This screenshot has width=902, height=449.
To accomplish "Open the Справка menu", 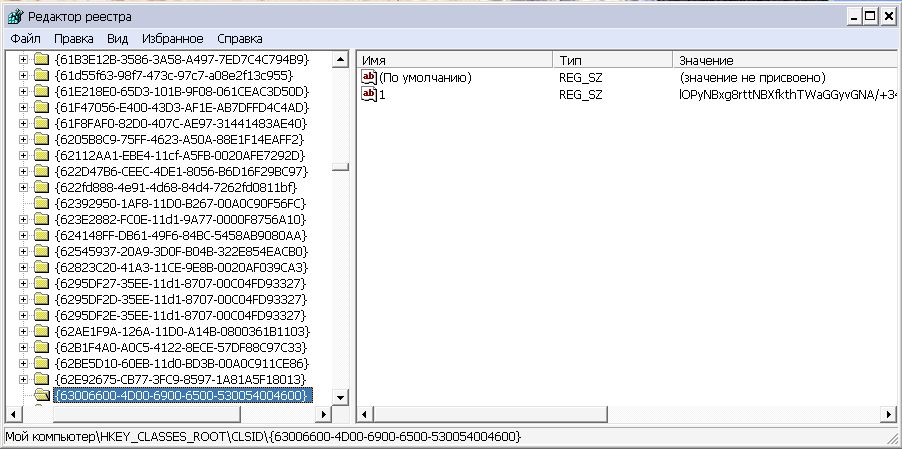I will click(x=240, y=39).
